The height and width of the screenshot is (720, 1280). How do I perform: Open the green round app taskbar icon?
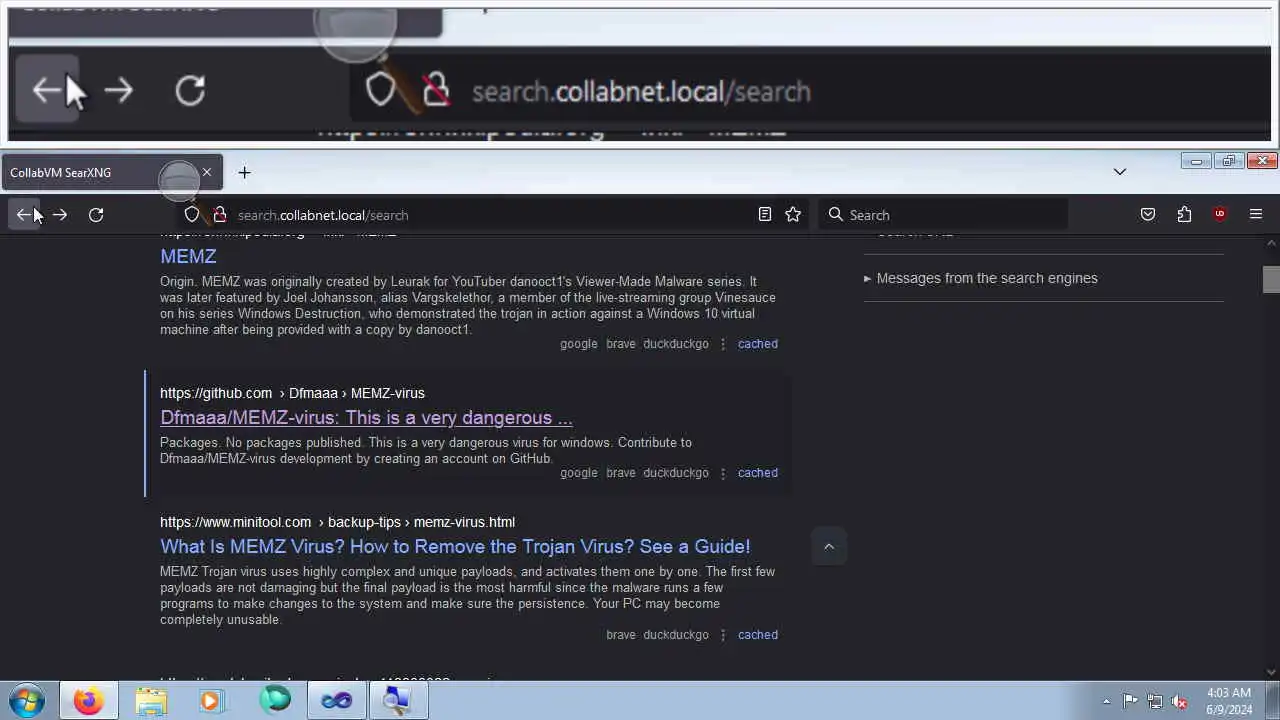(x=275, y=701)
